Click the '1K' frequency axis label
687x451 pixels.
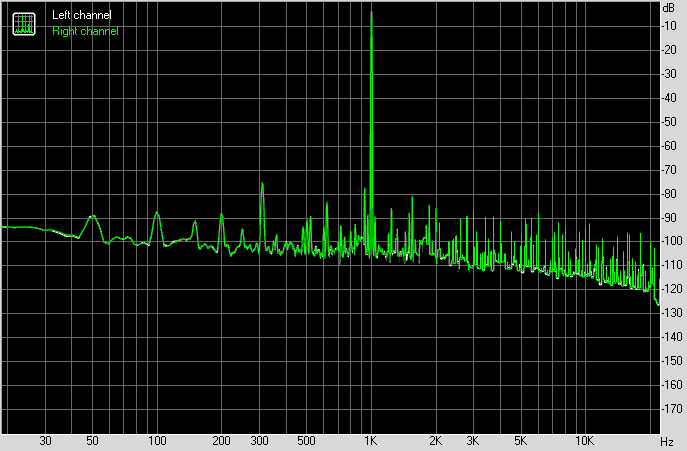(x=371, y=441)
